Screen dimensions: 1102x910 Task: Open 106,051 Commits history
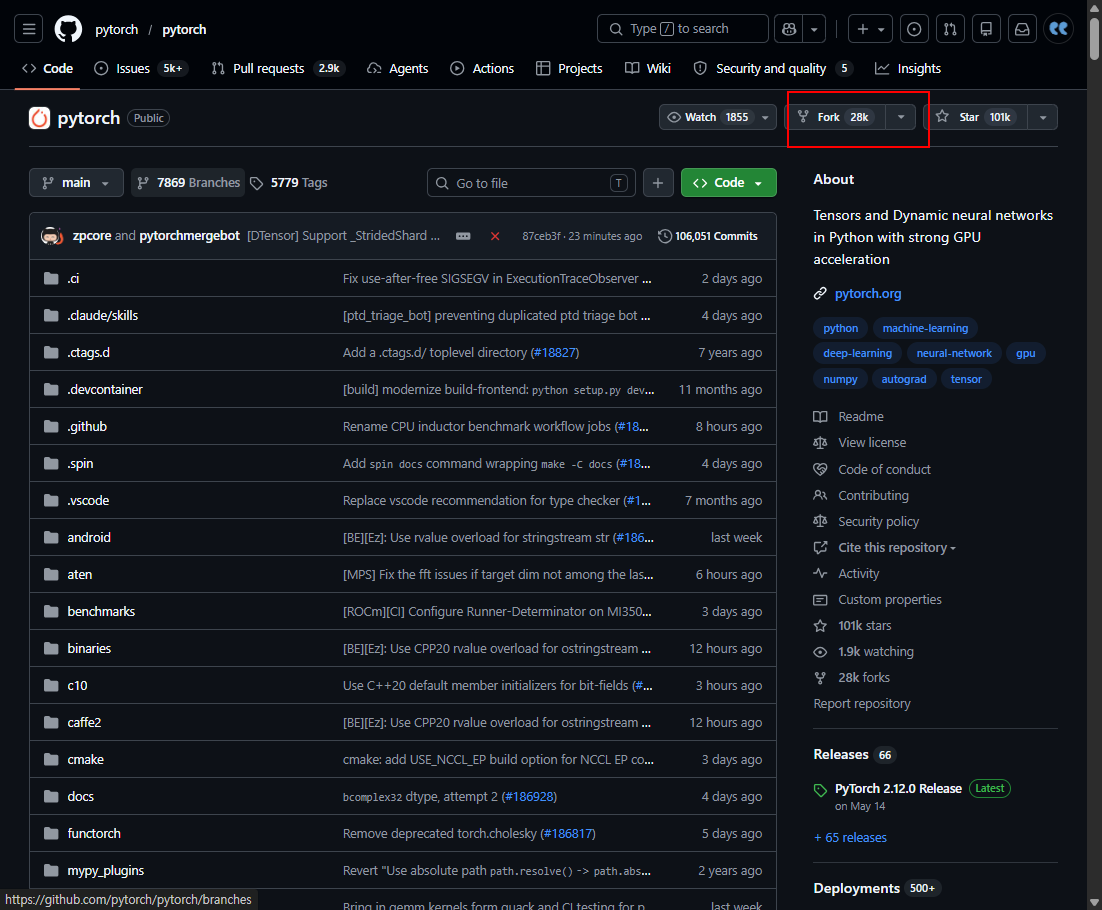click(x=708, y=236)
